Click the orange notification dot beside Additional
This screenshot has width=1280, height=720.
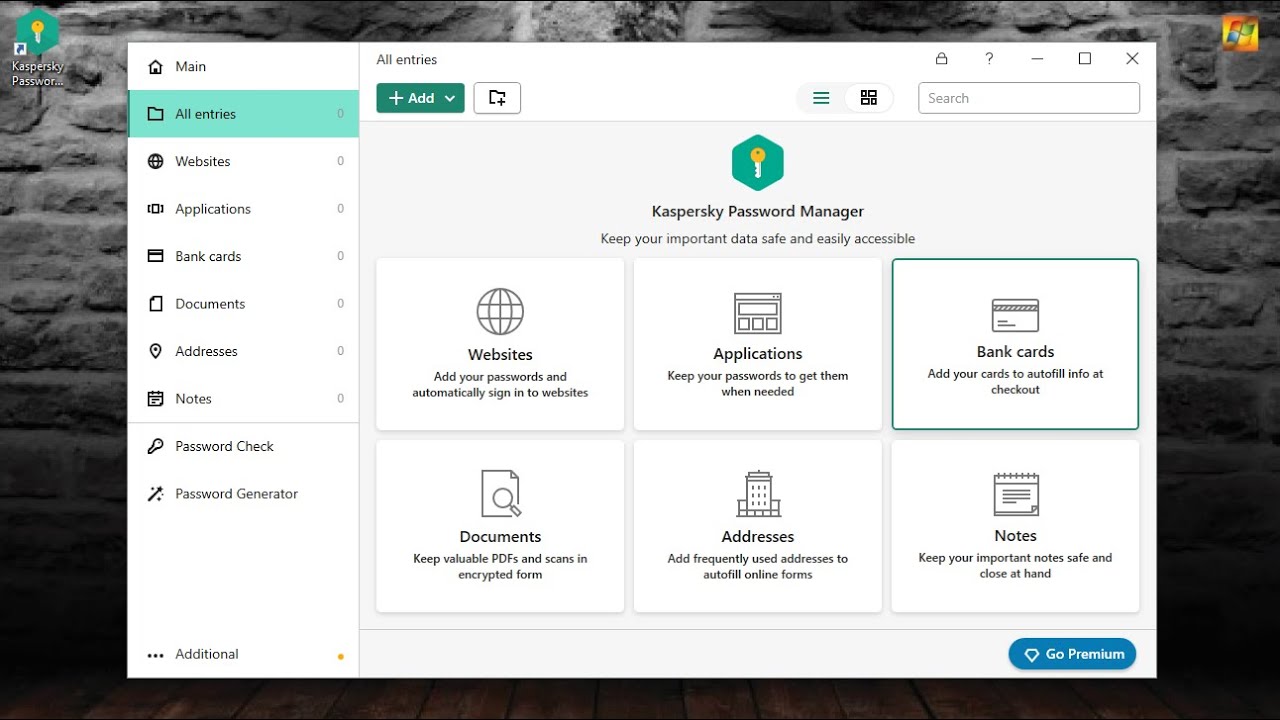(x=341, y=657)
